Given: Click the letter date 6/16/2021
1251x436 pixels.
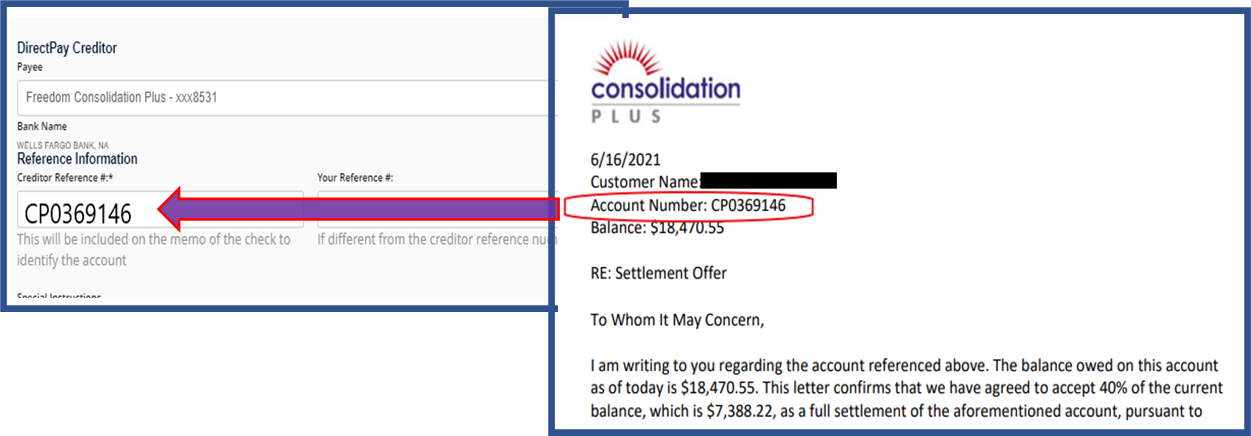Looking at the screenshot, I should click(625, 159).
